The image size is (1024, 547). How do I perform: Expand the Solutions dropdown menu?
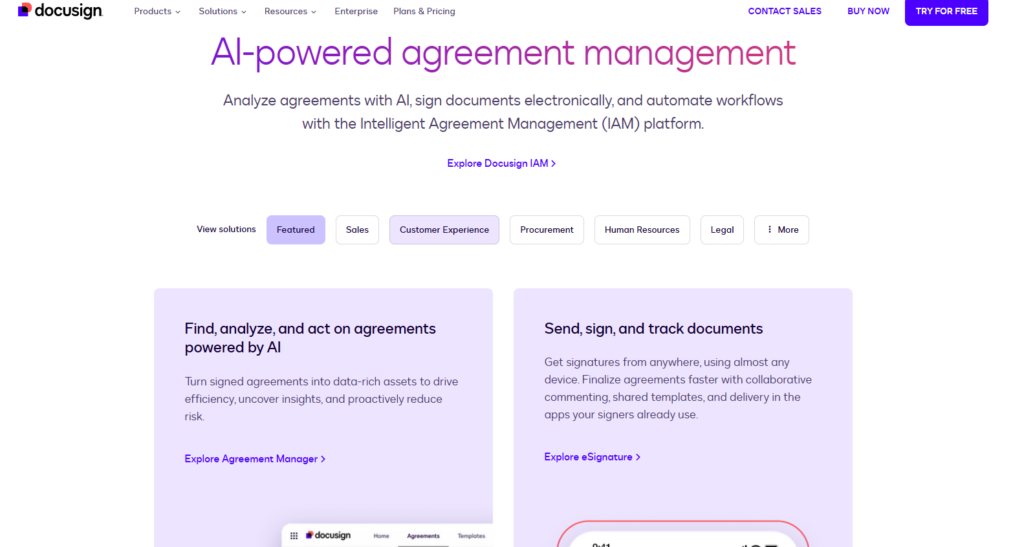[x=222, y=11]
